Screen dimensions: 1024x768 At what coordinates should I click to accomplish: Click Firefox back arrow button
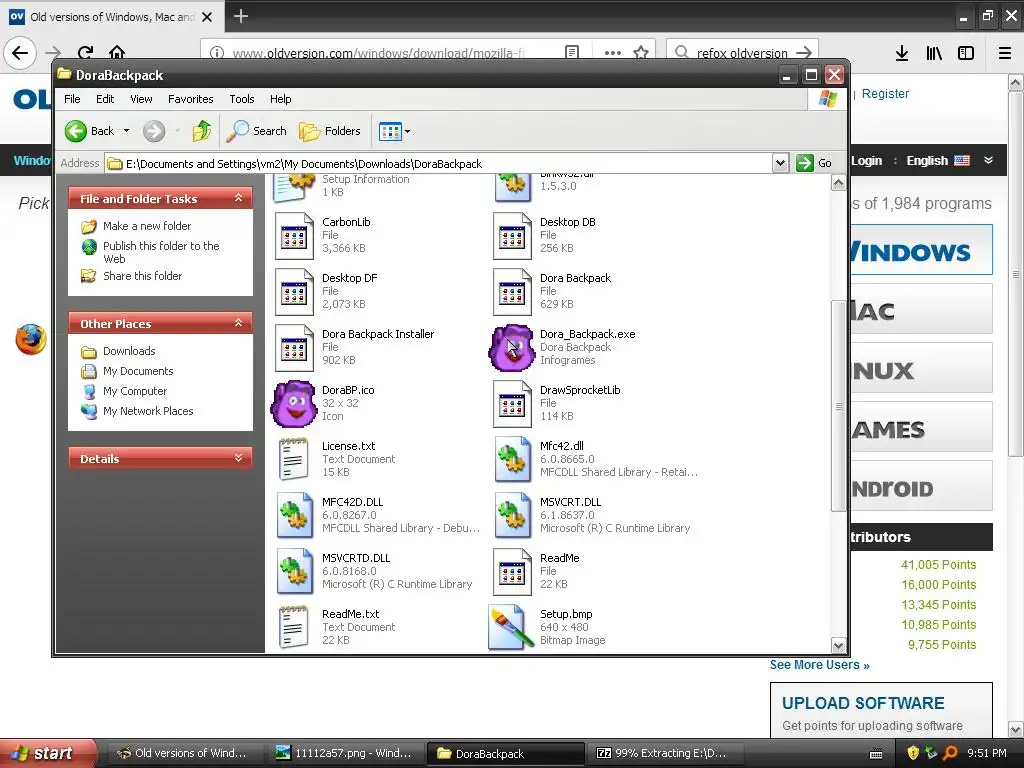[20, 53]
